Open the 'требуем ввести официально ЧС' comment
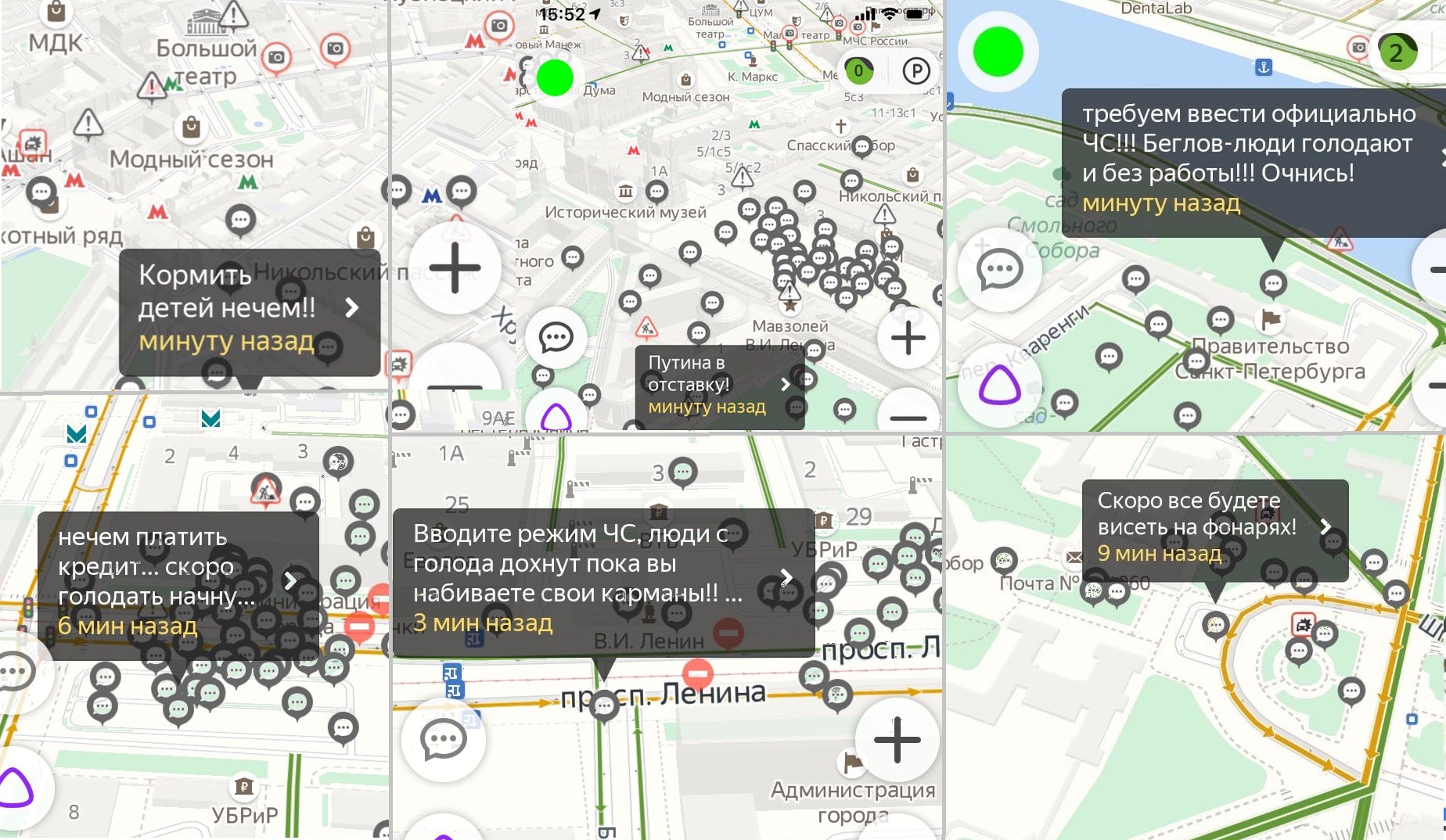Viewport: 1446px width, 840px height. [x=1249, y=158]
